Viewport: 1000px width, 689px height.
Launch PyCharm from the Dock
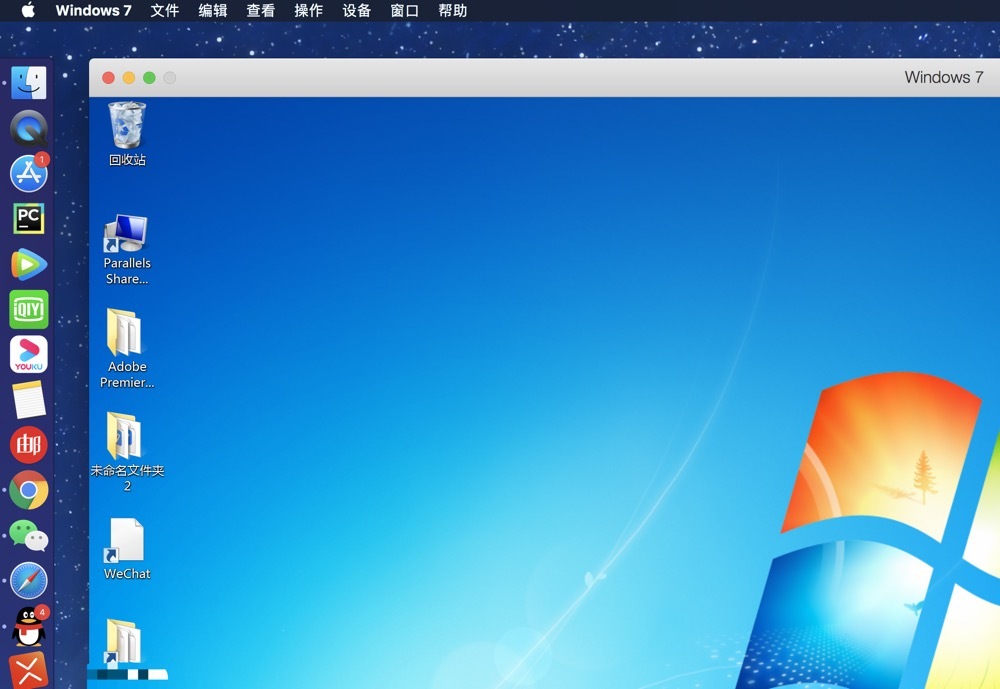[x=29, y=219]
